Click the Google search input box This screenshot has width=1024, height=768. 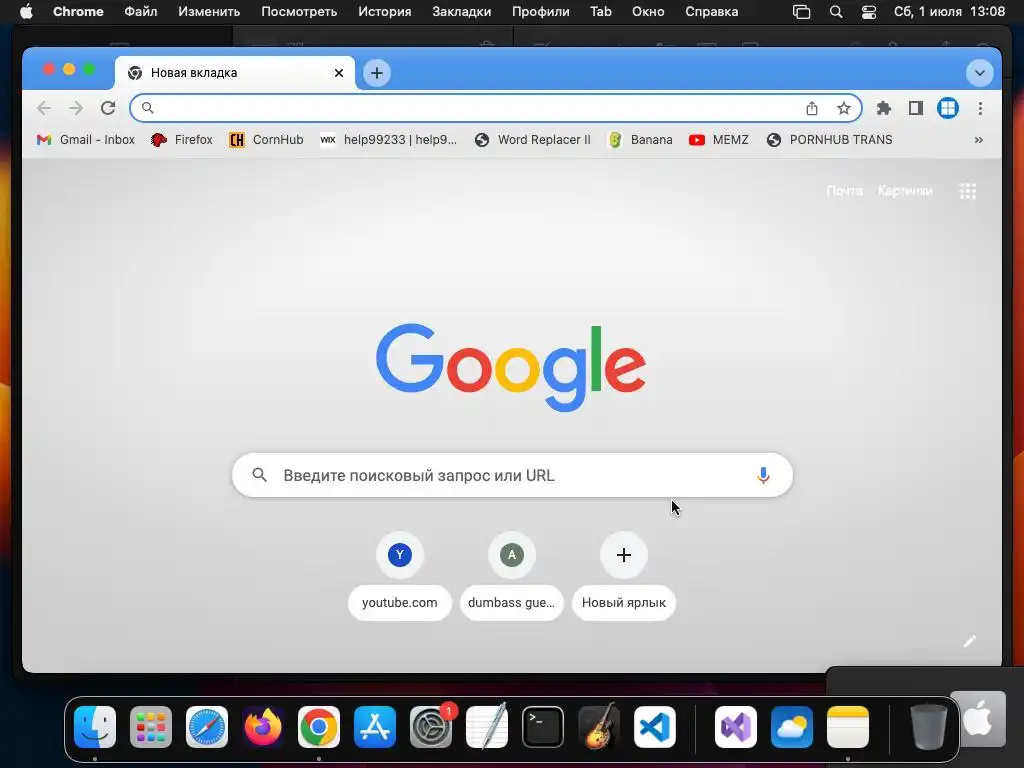point(512,475)
